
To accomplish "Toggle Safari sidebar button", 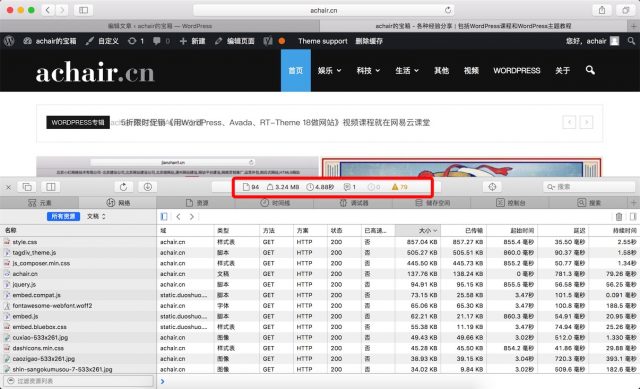I will (83, 10).
